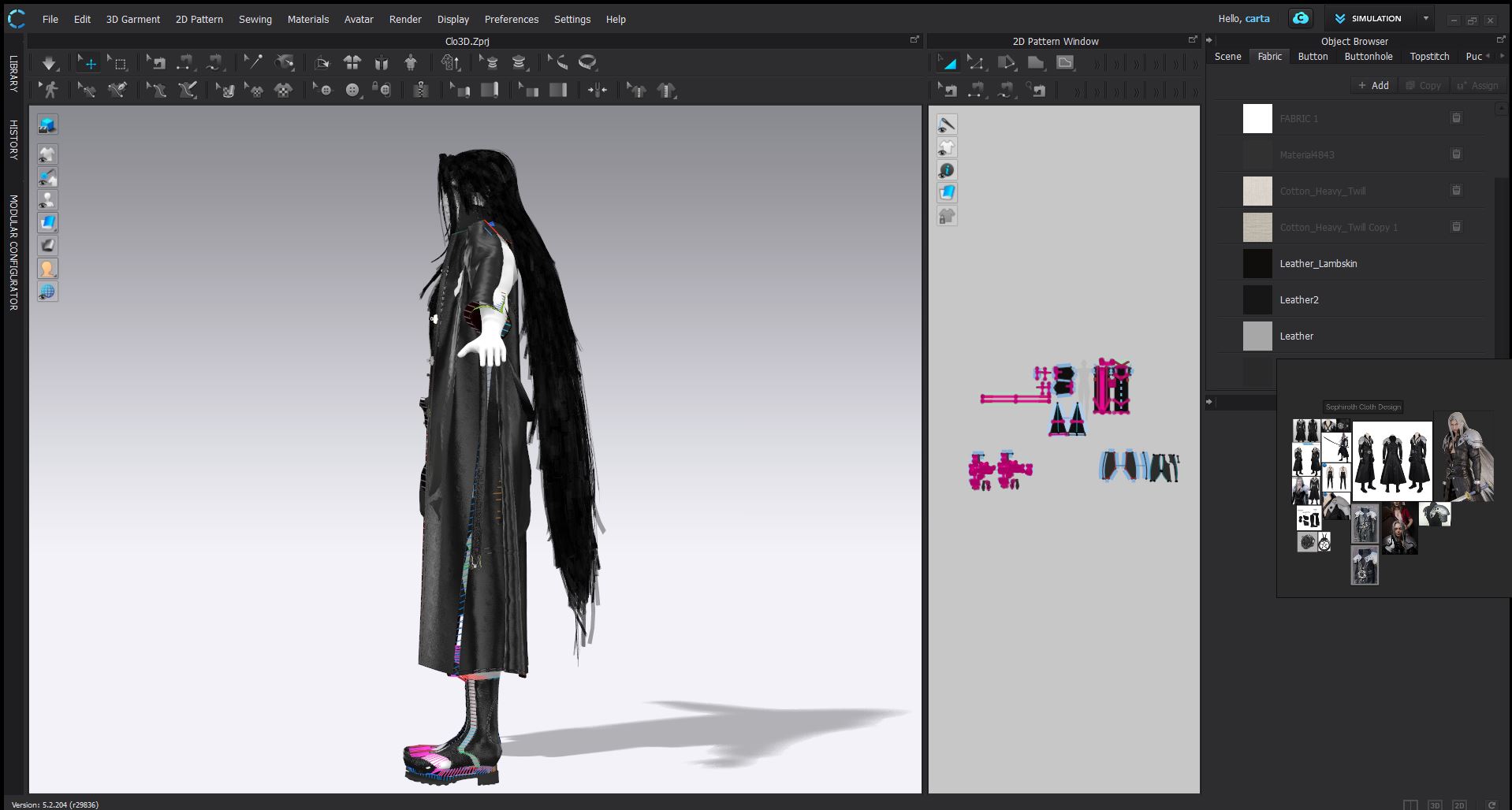Activate the Pin tack needle tool
The width and height of the screenshot is (1512, 810).
tap(253, 63)
